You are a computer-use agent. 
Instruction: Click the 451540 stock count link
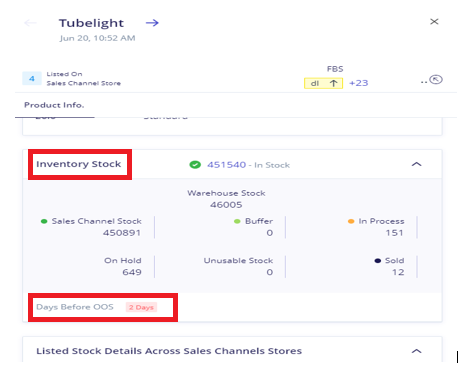(227, 165)
